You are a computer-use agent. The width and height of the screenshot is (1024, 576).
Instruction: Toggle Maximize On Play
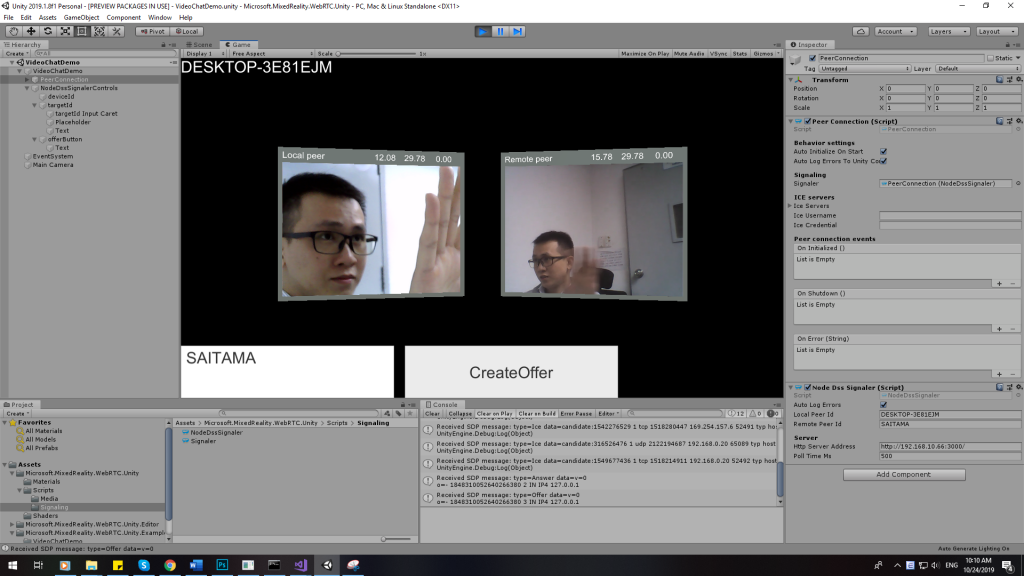click(645, 54)
